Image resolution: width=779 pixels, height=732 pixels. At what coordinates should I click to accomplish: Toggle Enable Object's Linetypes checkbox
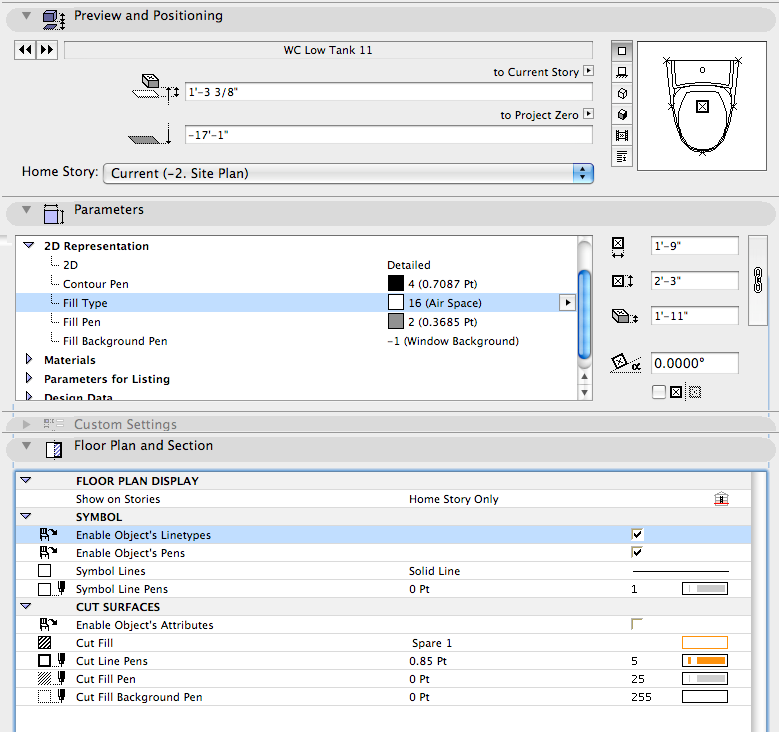[637, 534]
